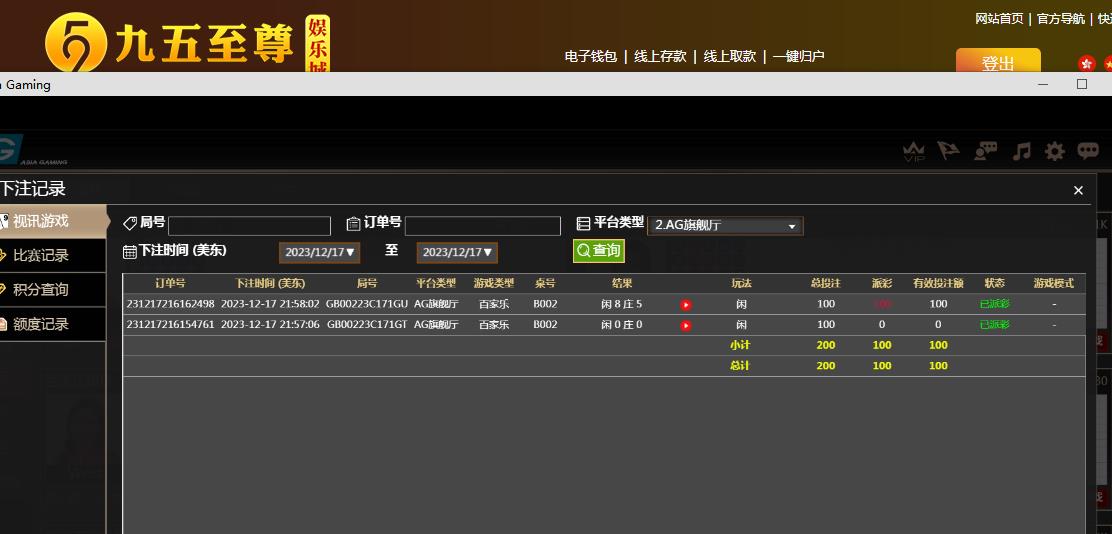Click bet time 2023-12-17 21:58:02

point(270,304)
